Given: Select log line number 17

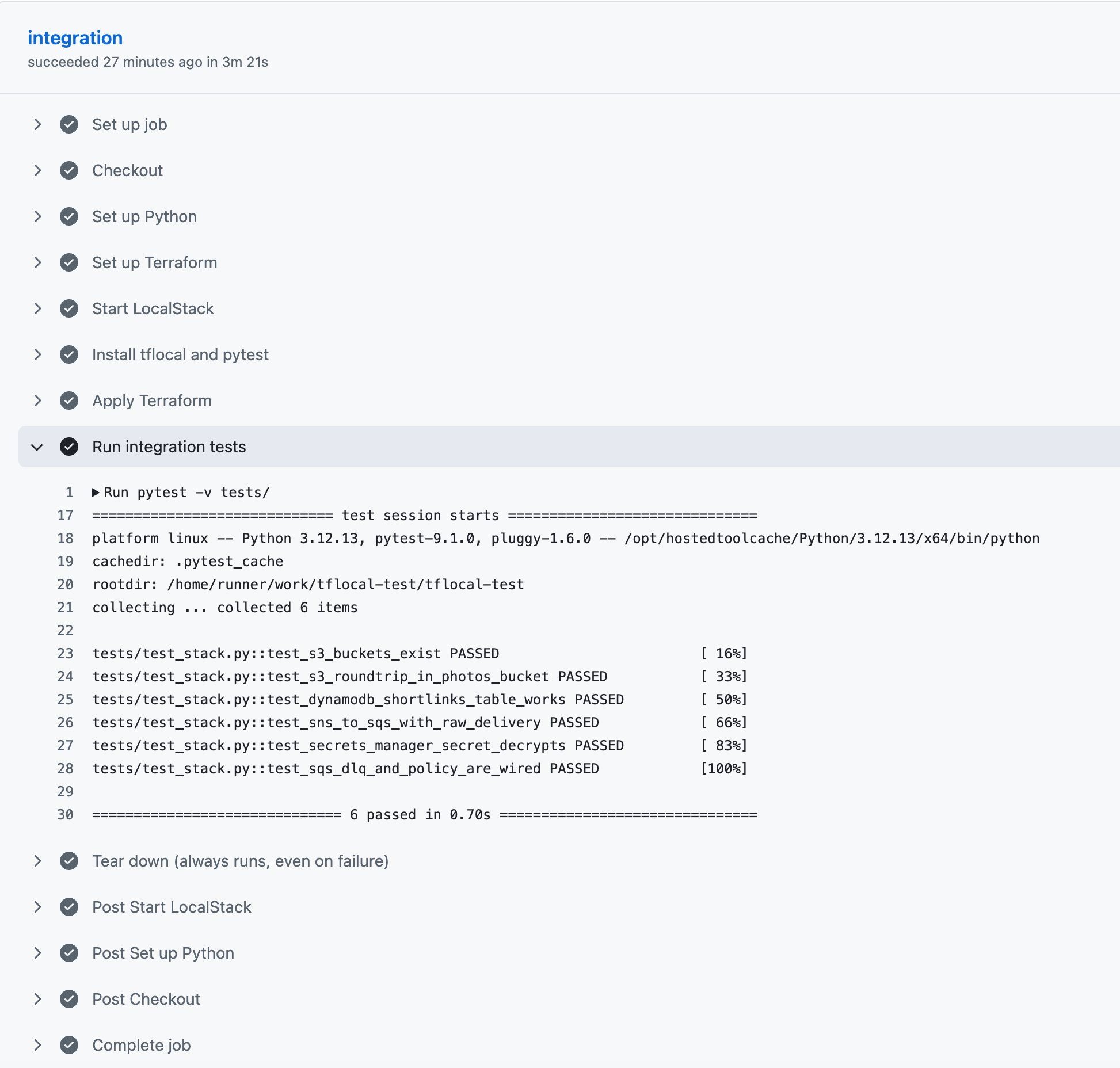Looking at the screenshot, I should pos(65,516).
